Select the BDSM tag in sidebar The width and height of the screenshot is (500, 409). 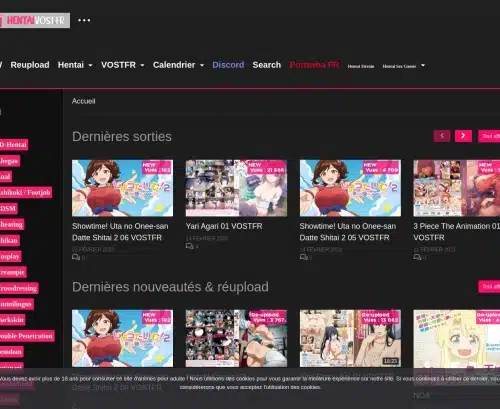(x=8, y=209)
